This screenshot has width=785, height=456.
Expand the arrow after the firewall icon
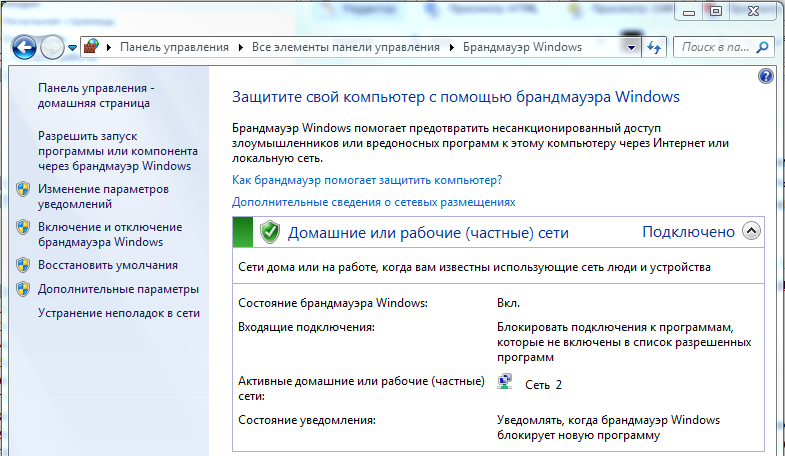(x=109, y=48)
